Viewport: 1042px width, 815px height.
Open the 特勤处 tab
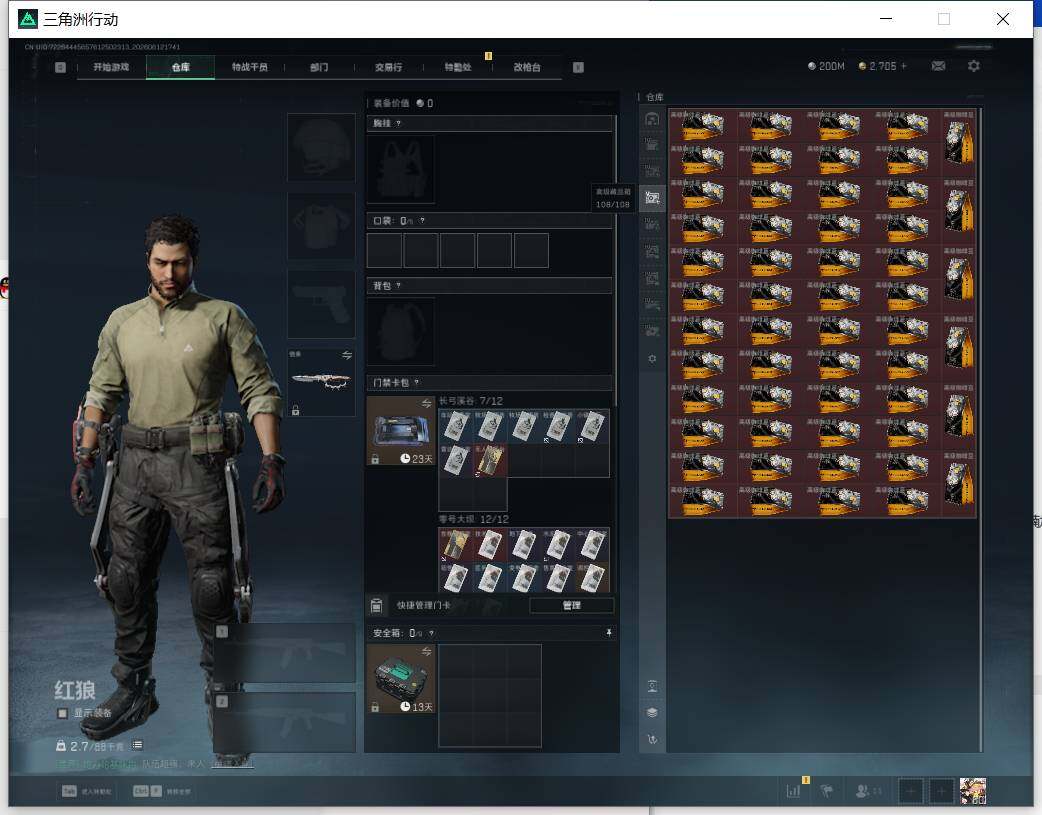tap(458, 67)
